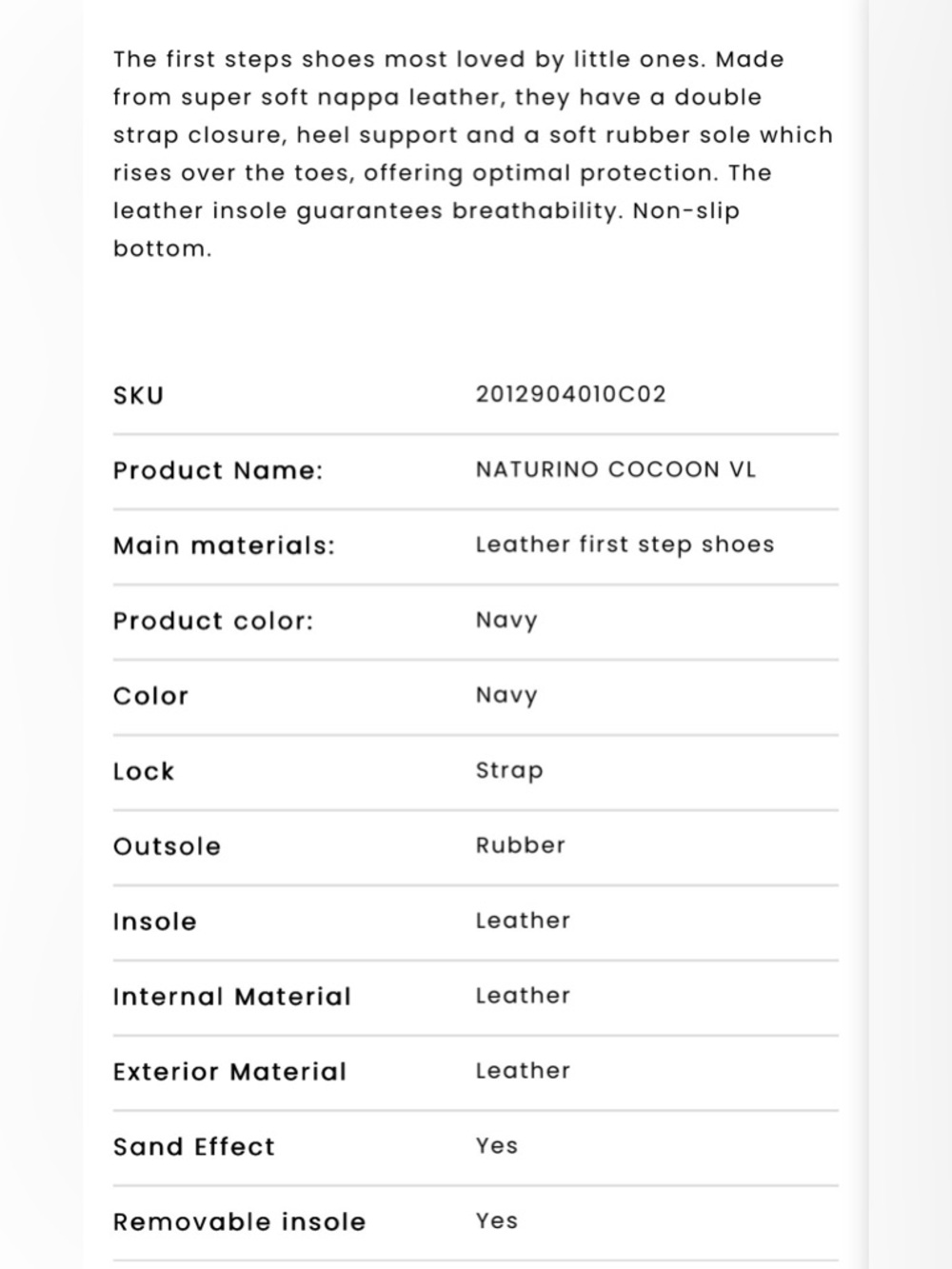This screenshot has width=952, height=1269.
Task: Select the Removable insole Yes value
Action: pos(496,1221)
